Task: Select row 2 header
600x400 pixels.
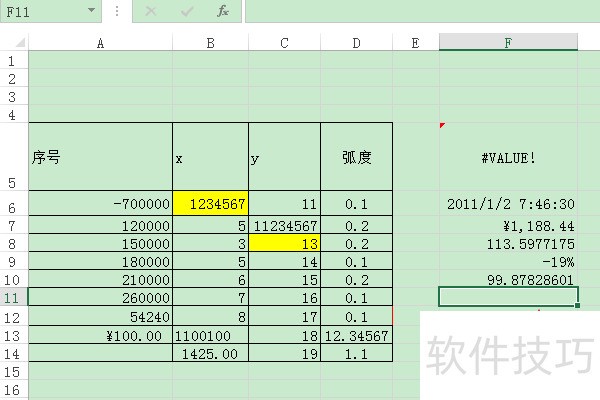Action: (x=12, y=78)
